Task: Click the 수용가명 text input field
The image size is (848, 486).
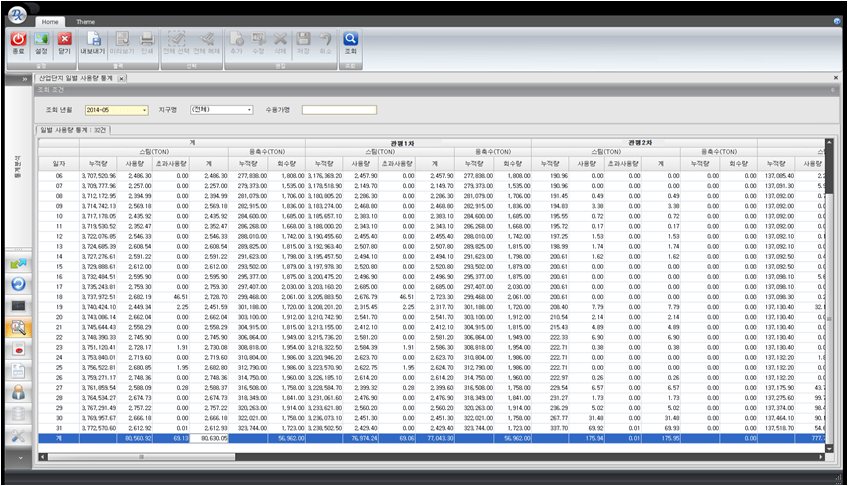Action: [x=338, y=110]
